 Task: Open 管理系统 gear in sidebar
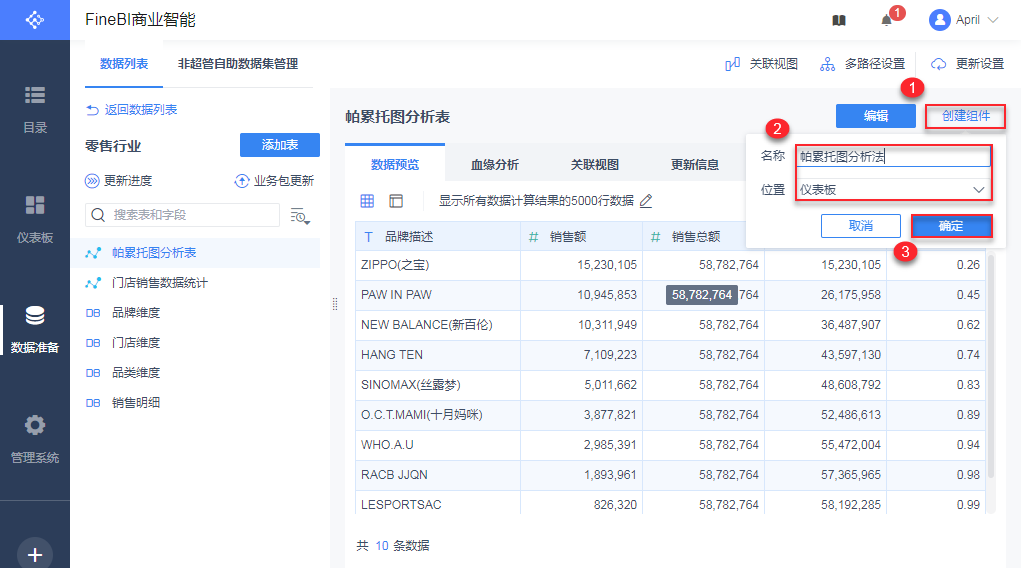35,437
